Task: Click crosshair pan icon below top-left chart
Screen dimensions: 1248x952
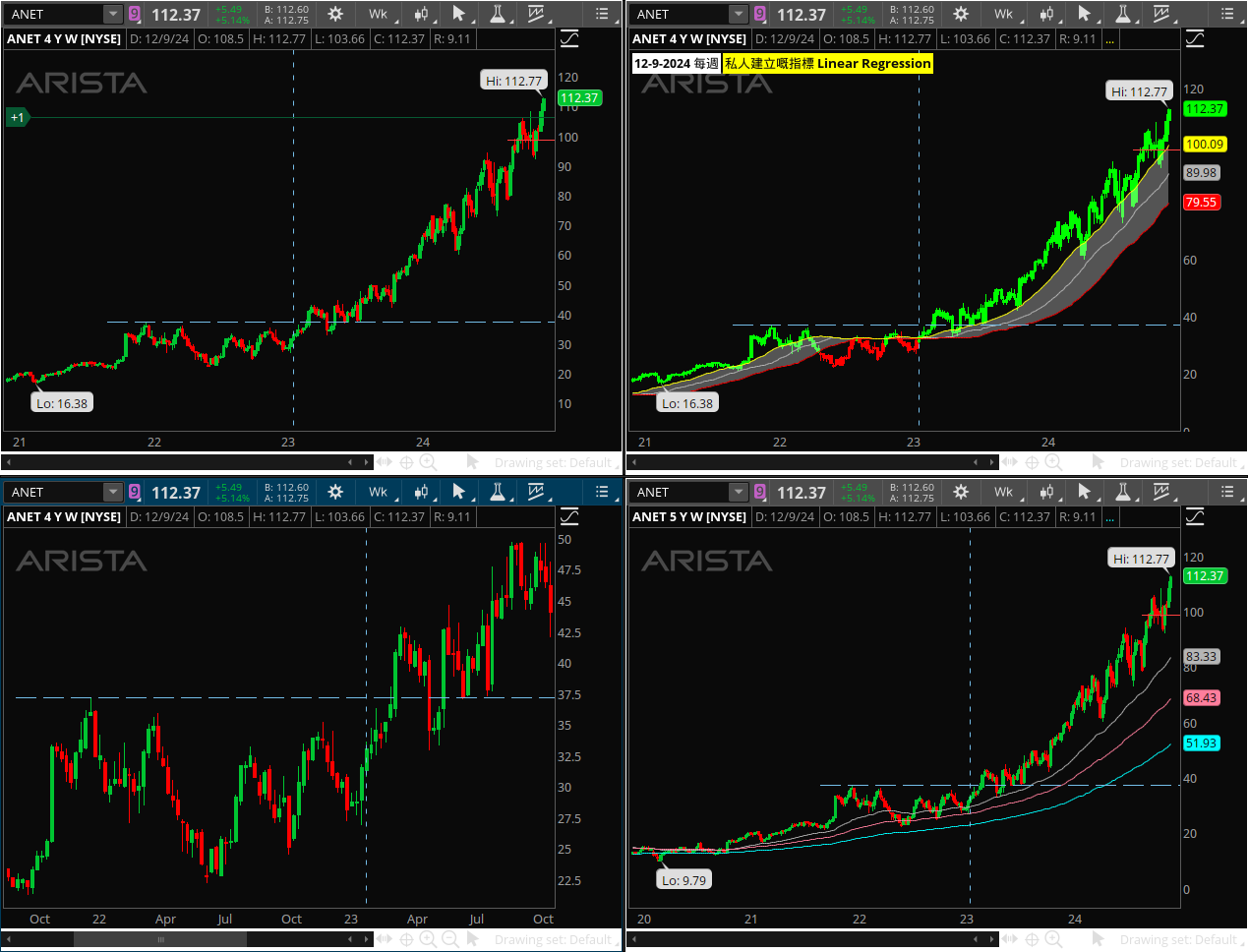Action: (406, 462)
